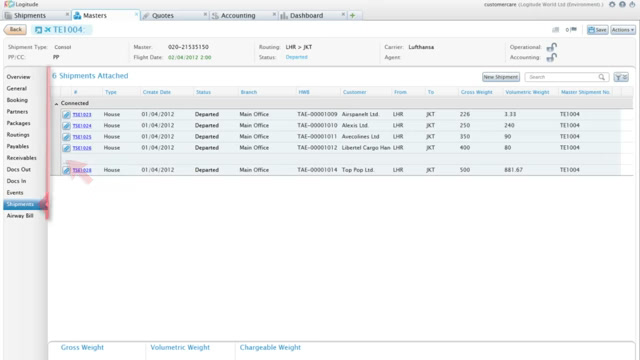Sort by HWB column header
Viewport: 640px width, 360px height.
[304, 92]
